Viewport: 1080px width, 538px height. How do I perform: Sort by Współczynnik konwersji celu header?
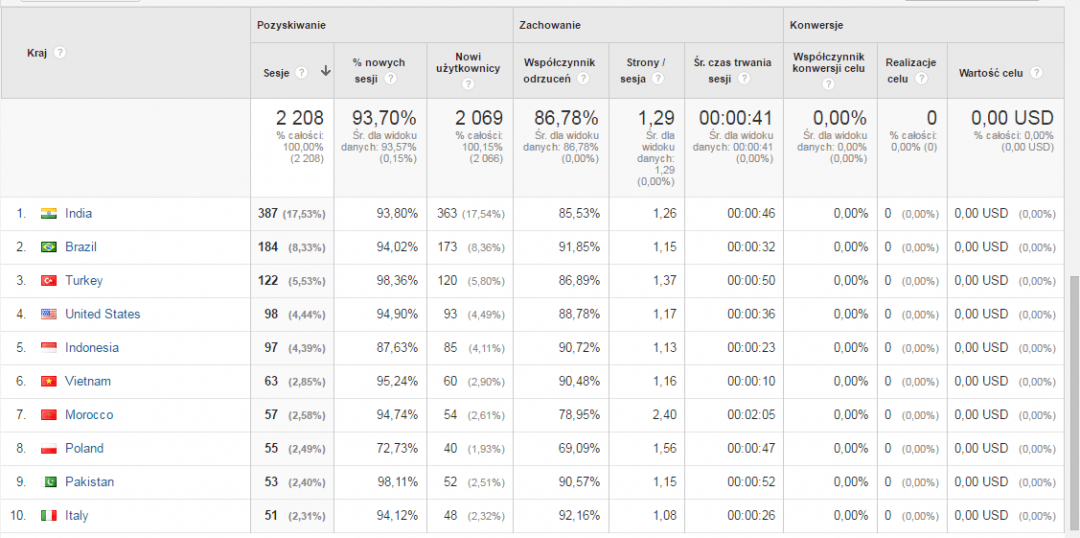click(829, 63)
